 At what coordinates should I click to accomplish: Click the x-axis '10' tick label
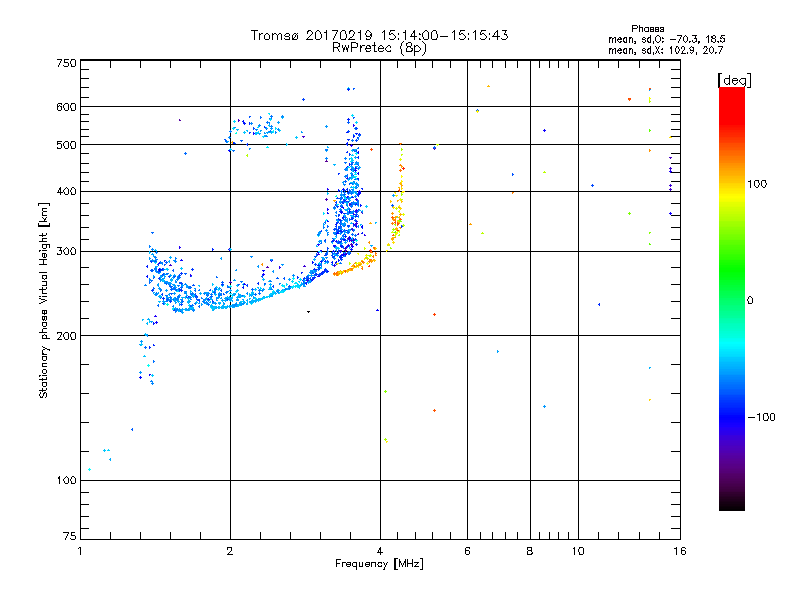click(578, 551)
